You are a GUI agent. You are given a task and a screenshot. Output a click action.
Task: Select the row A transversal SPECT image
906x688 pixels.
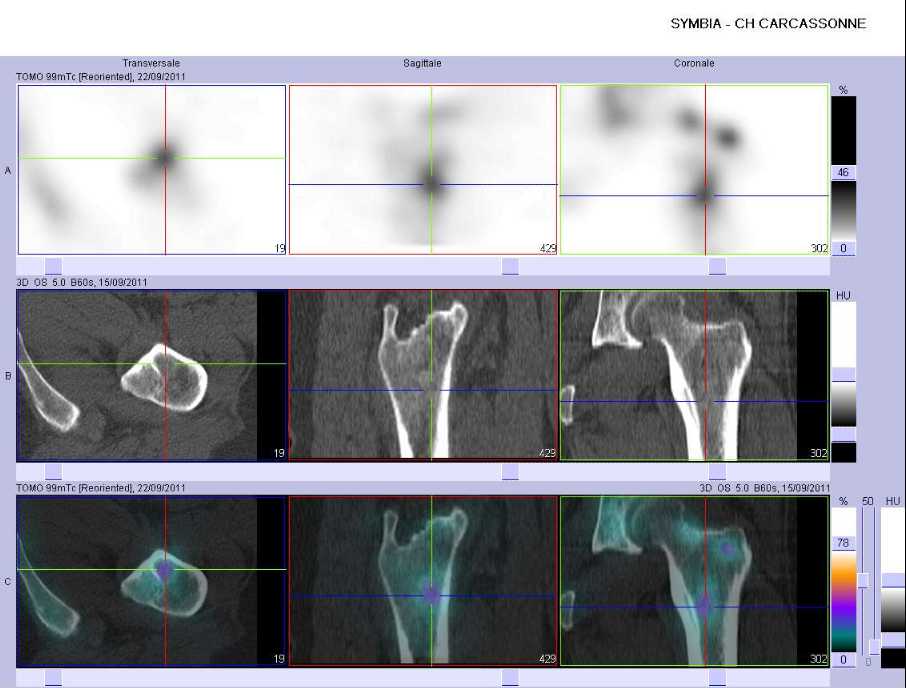click(x=152, y=170)
